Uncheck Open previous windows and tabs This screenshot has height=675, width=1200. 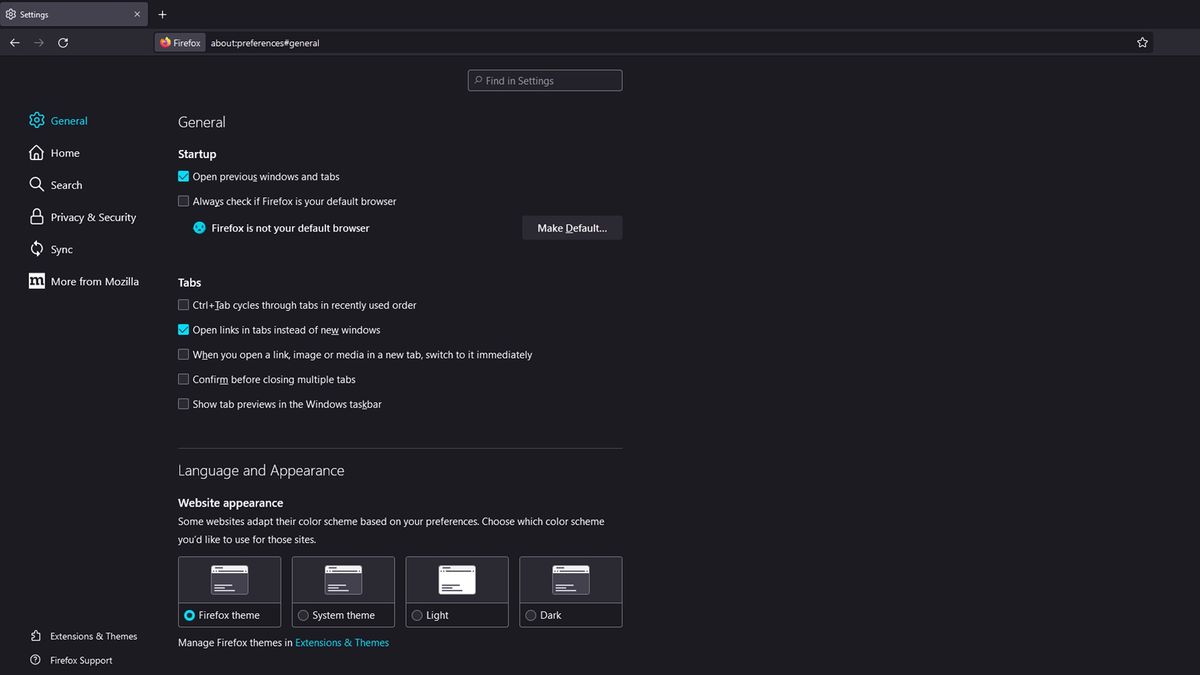184,176
